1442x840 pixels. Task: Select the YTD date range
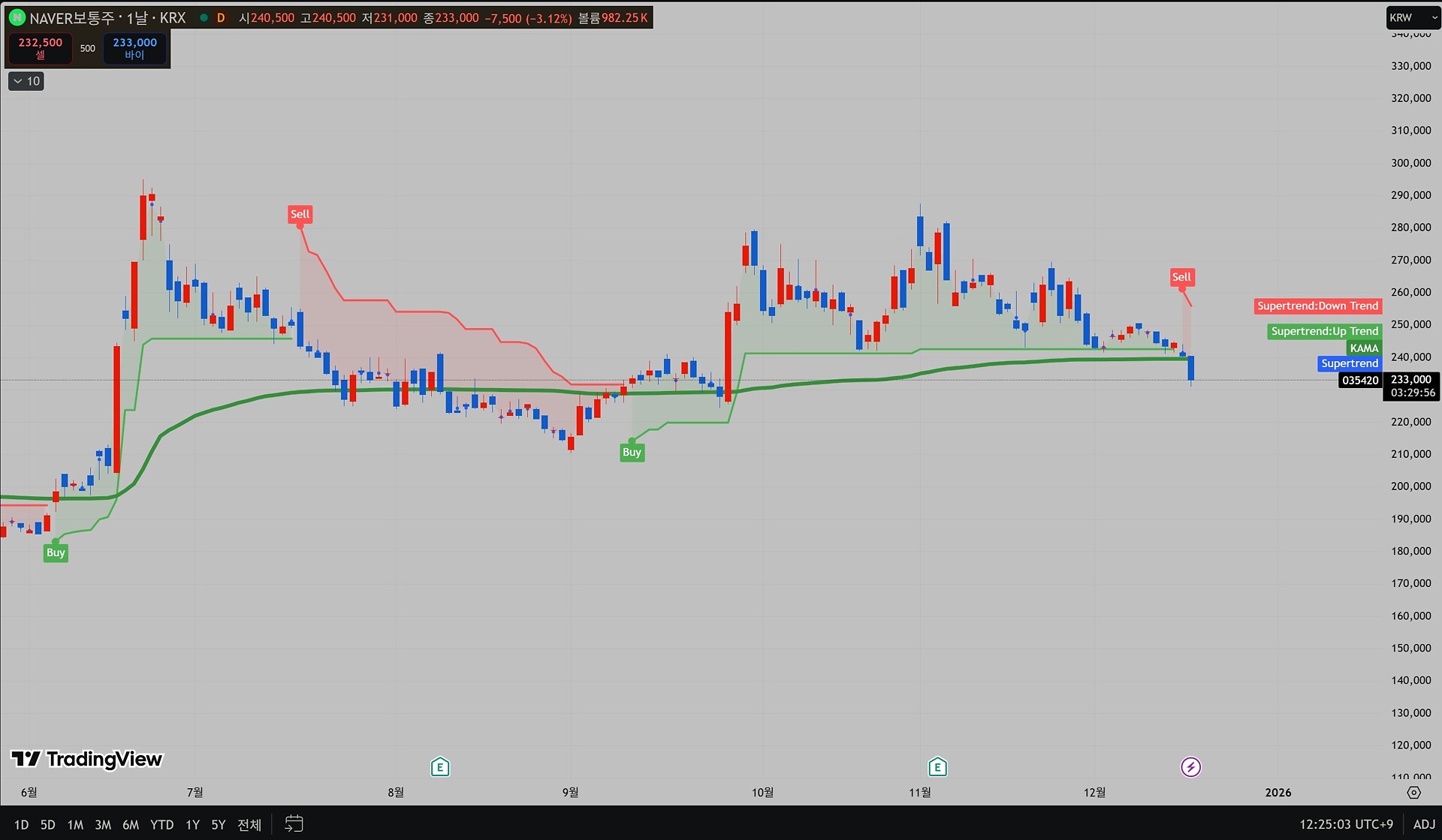(161, 824)
